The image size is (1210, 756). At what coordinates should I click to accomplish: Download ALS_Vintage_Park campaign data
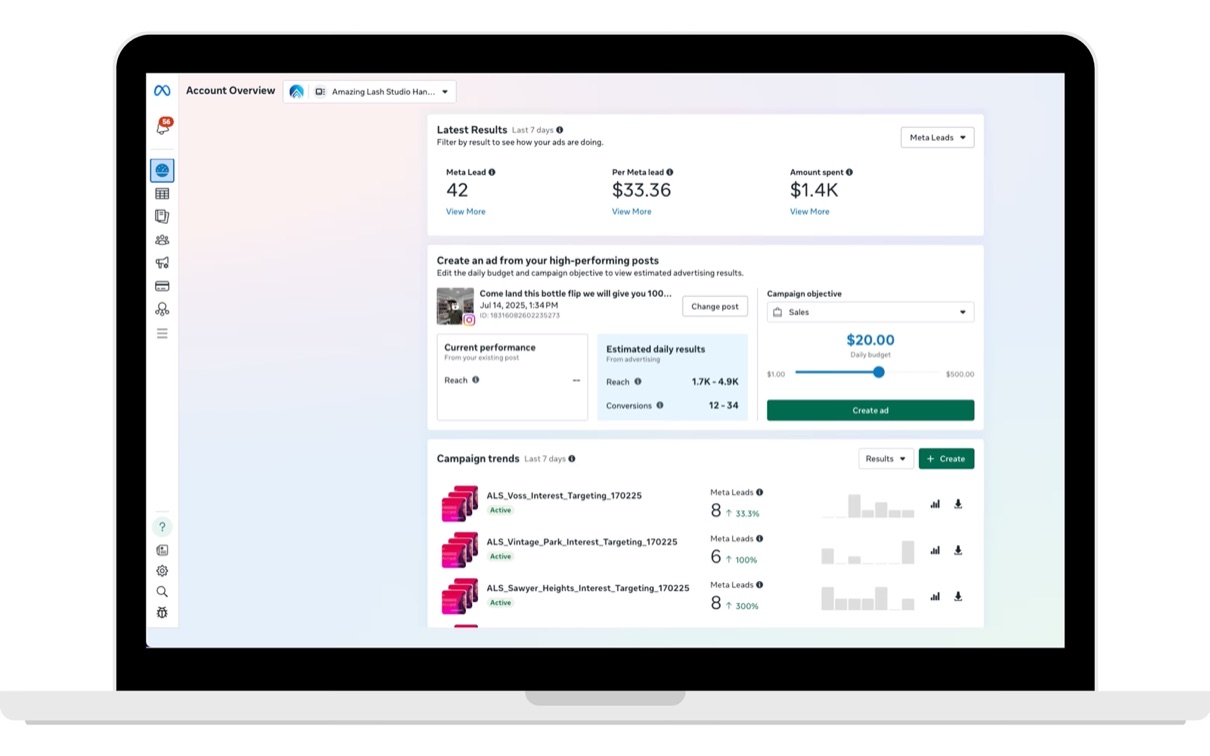(x=958, y=550)
